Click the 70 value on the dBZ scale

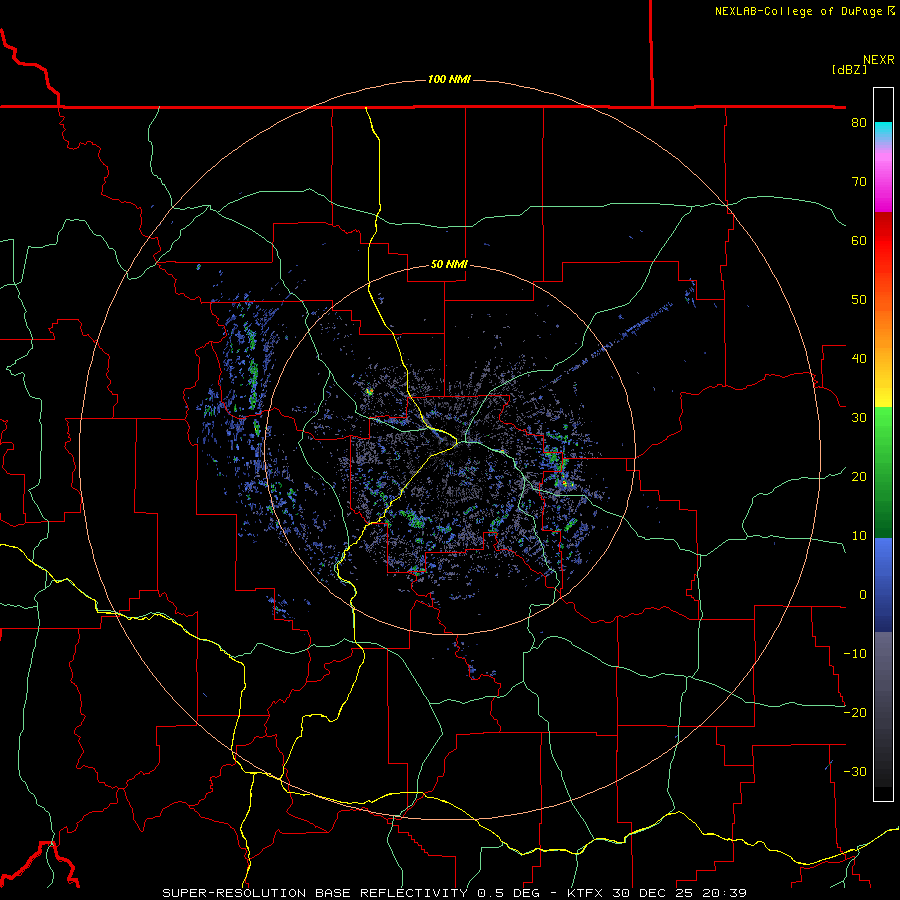coord(859,182)
